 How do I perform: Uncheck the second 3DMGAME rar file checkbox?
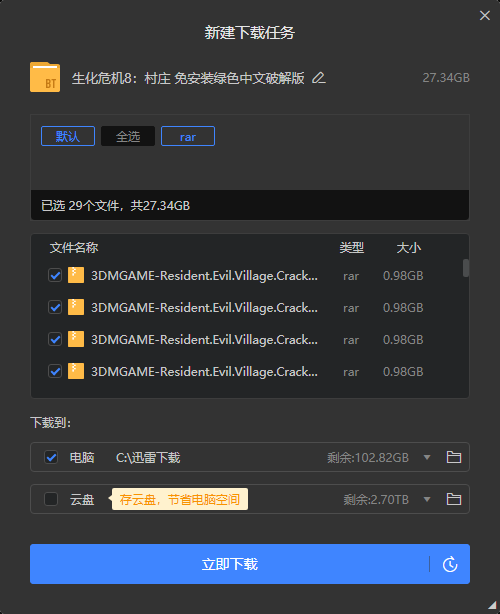coord(55,307)
